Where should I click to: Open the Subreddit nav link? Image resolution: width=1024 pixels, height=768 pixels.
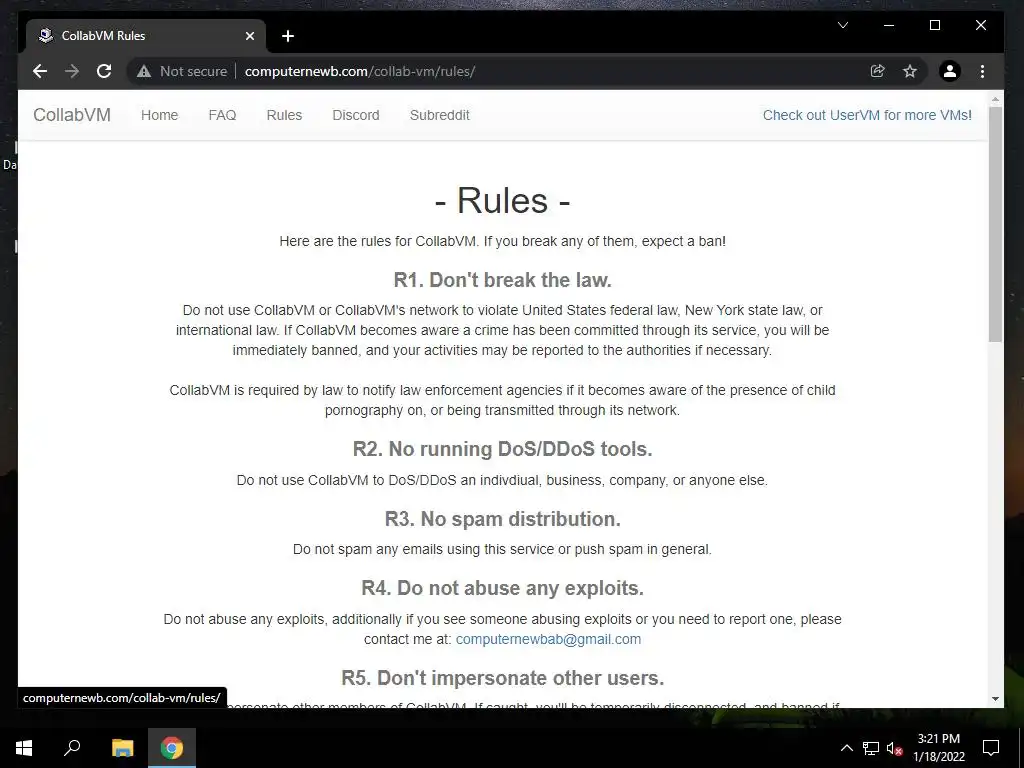pyautogui.click(x=440, y=115)
